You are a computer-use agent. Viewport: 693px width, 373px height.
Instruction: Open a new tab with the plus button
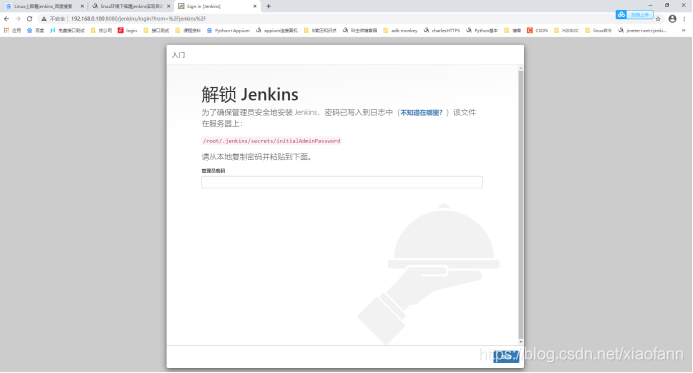coord(268,6)
